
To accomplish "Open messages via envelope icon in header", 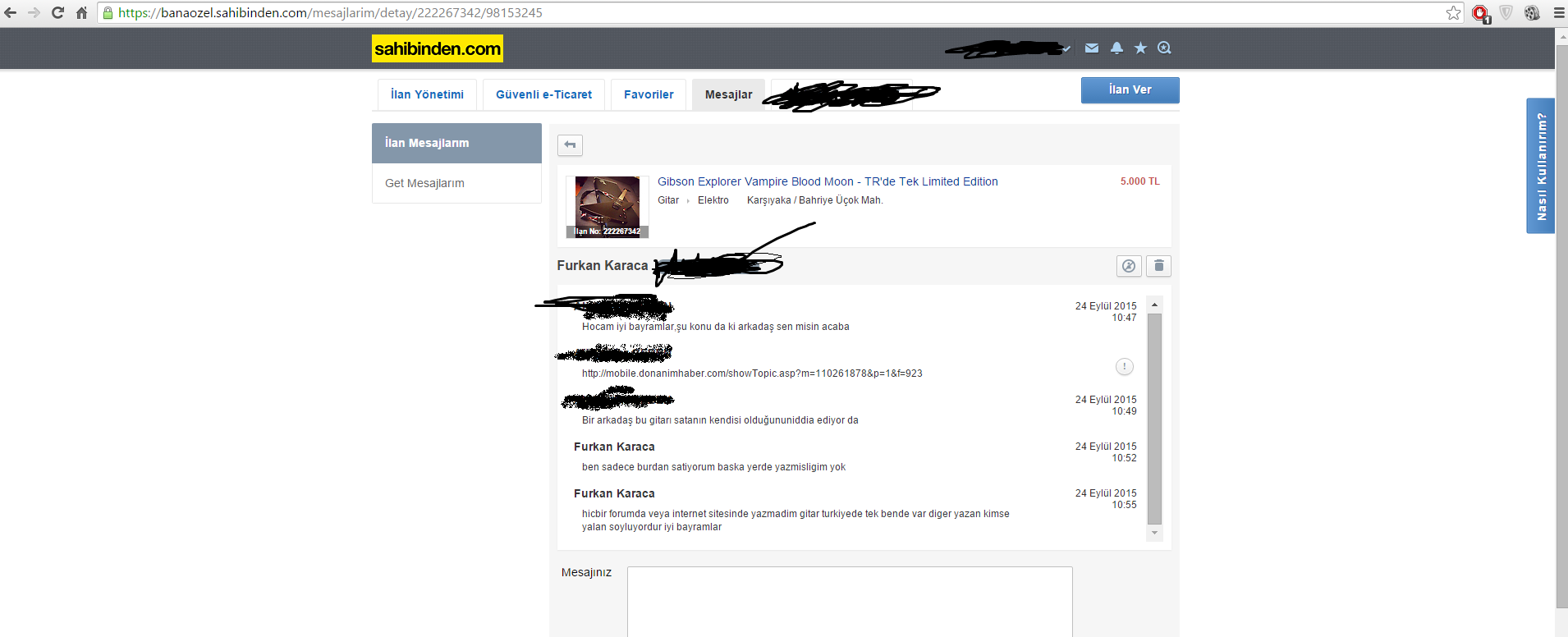I will [1092, 48].
